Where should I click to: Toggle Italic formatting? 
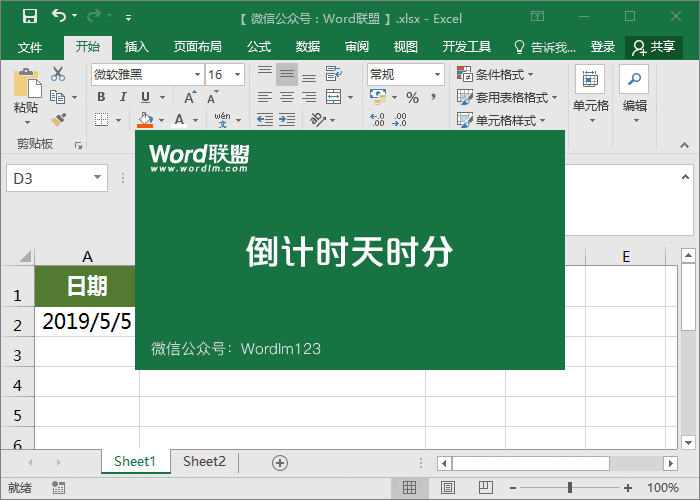click(x=124, y=97)
